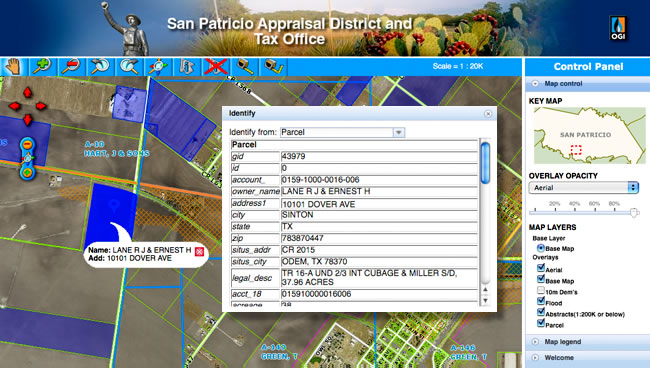650x368 pixels.
Task: Select the Measure distance tape tool
Action: coord(245,66)
